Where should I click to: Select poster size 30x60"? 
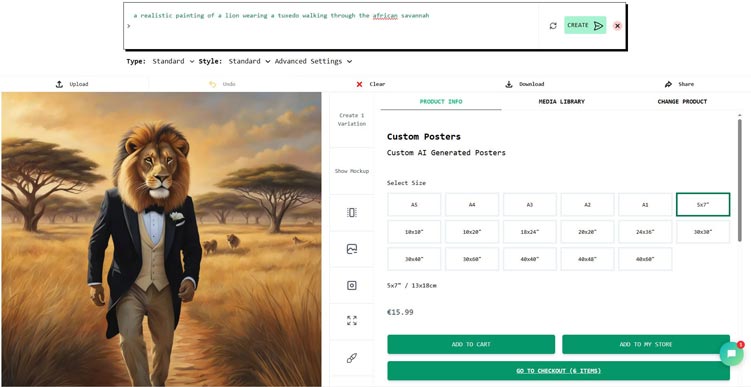point(472,259)
